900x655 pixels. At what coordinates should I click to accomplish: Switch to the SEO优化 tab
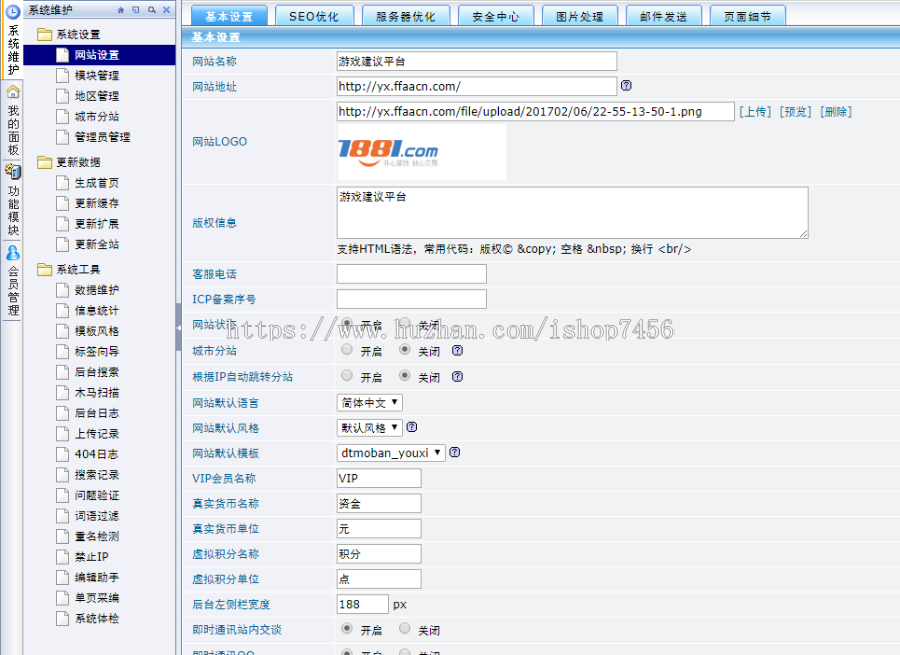click(314, 16)
